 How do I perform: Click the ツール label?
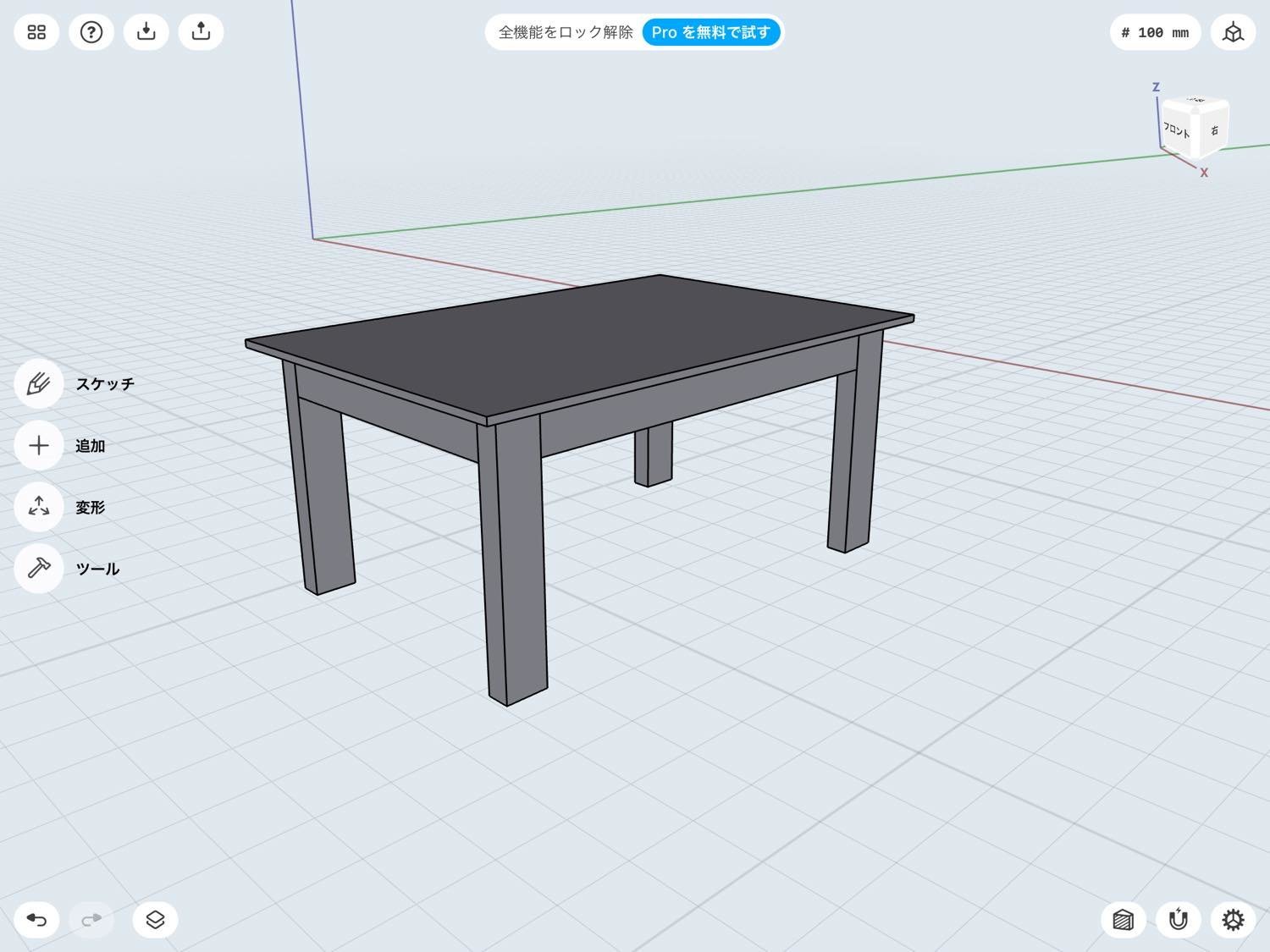pos(97,569)
